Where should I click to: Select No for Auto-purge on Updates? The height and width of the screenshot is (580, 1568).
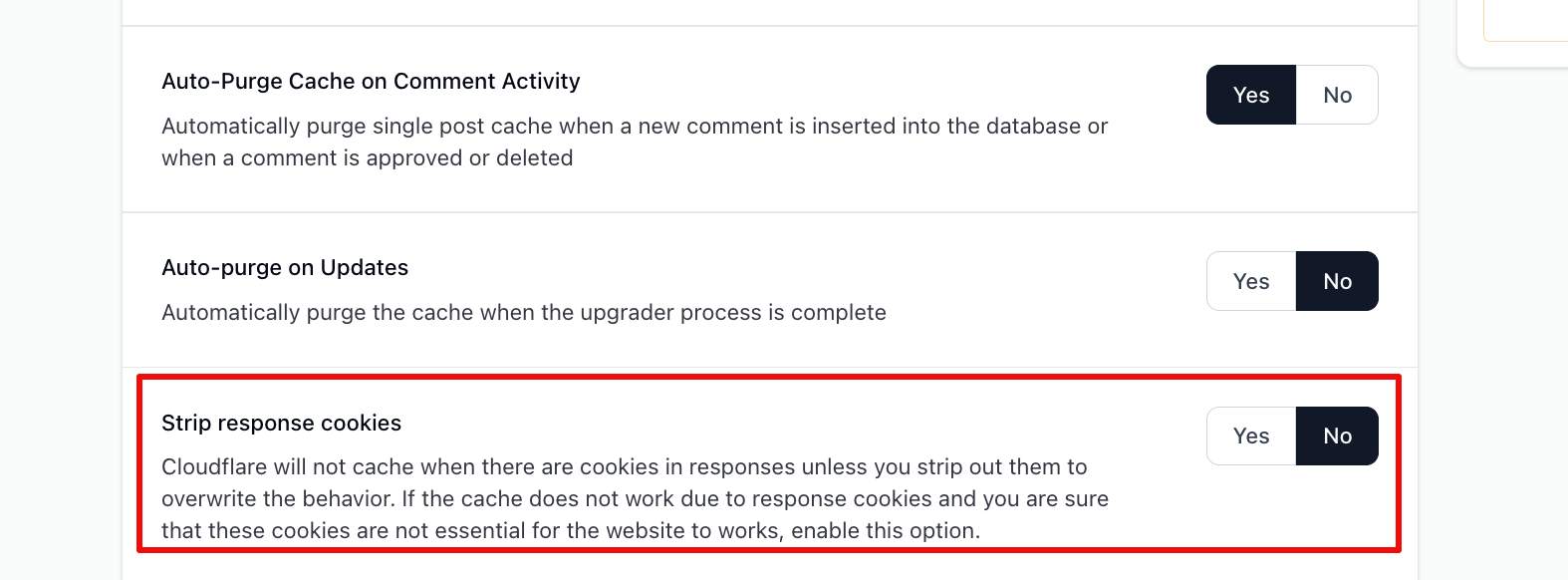(1337, 282)
